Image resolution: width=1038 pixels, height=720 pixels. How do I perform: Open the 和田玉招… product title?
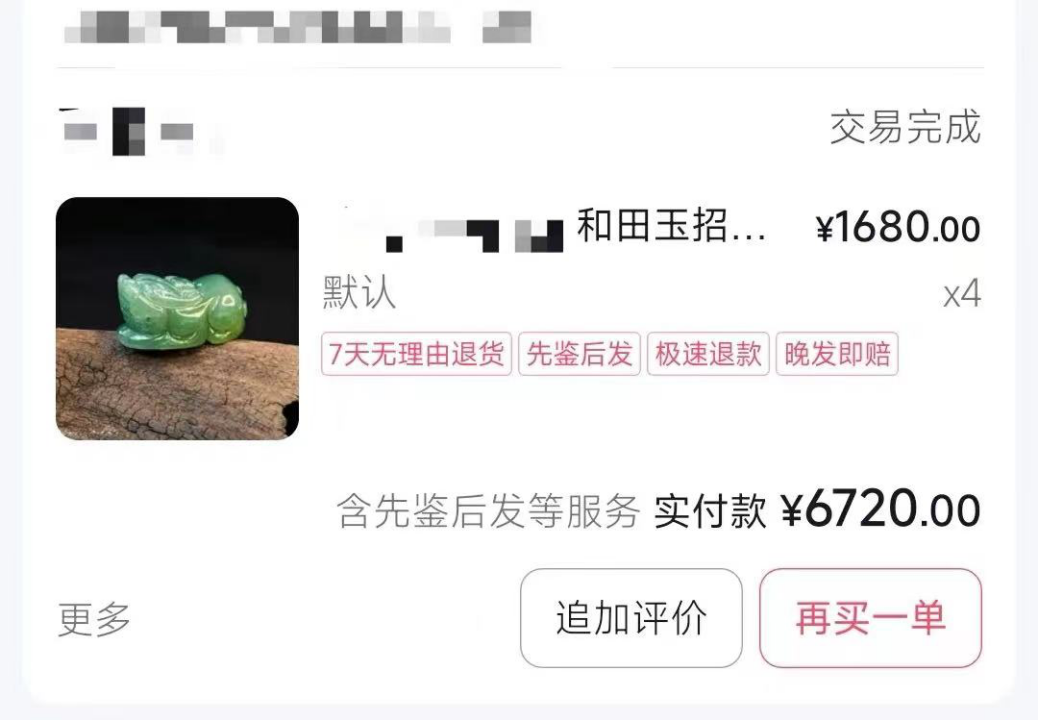click(671, 226)
